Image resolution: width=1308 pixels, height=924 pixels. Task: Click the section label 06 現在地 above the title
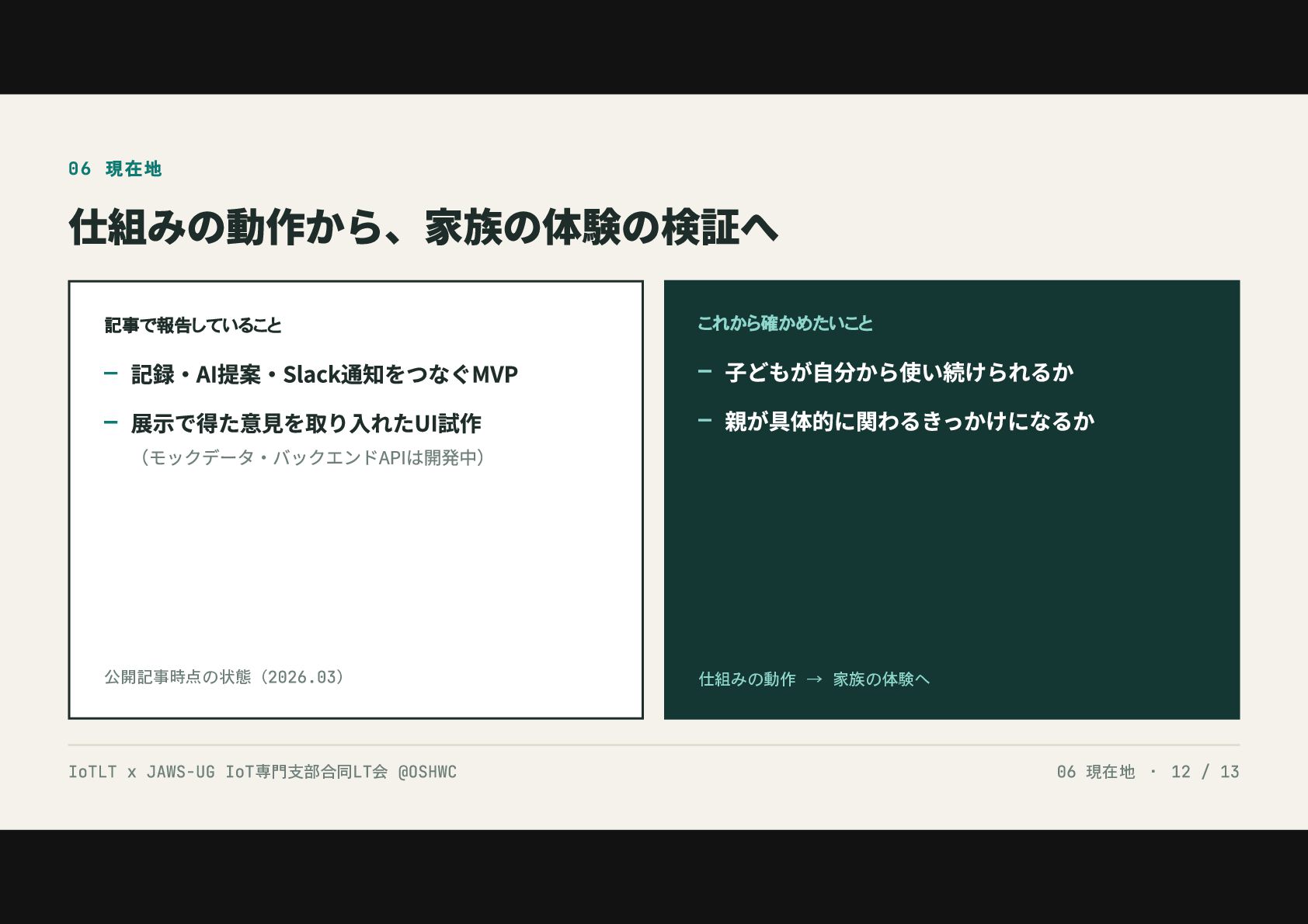click(115, 168)
